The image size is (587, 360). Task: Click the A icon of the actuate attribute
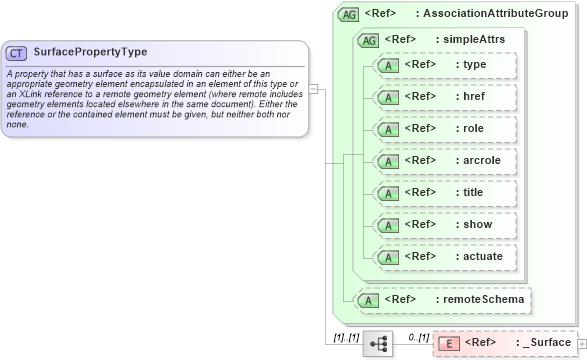click(x=388, y=258)
